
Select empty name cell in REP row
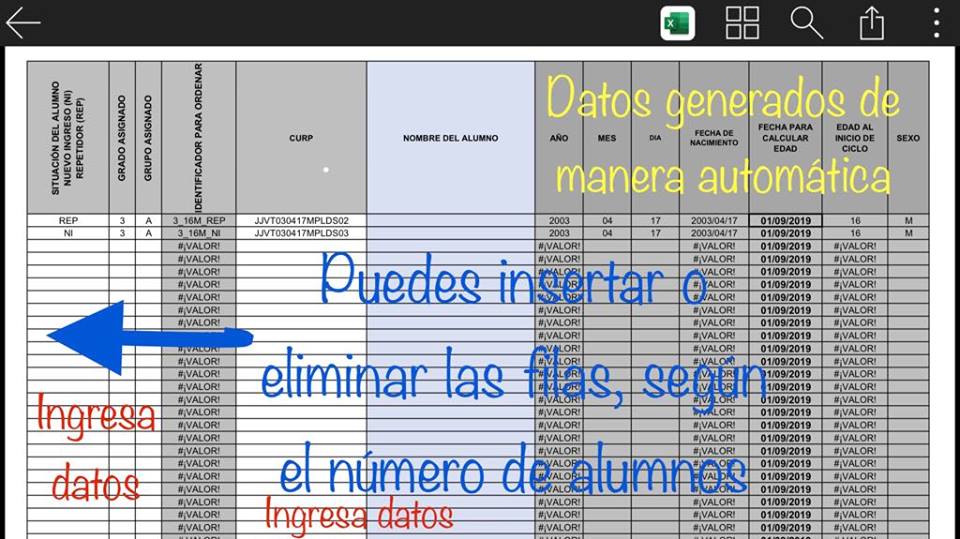451,220
